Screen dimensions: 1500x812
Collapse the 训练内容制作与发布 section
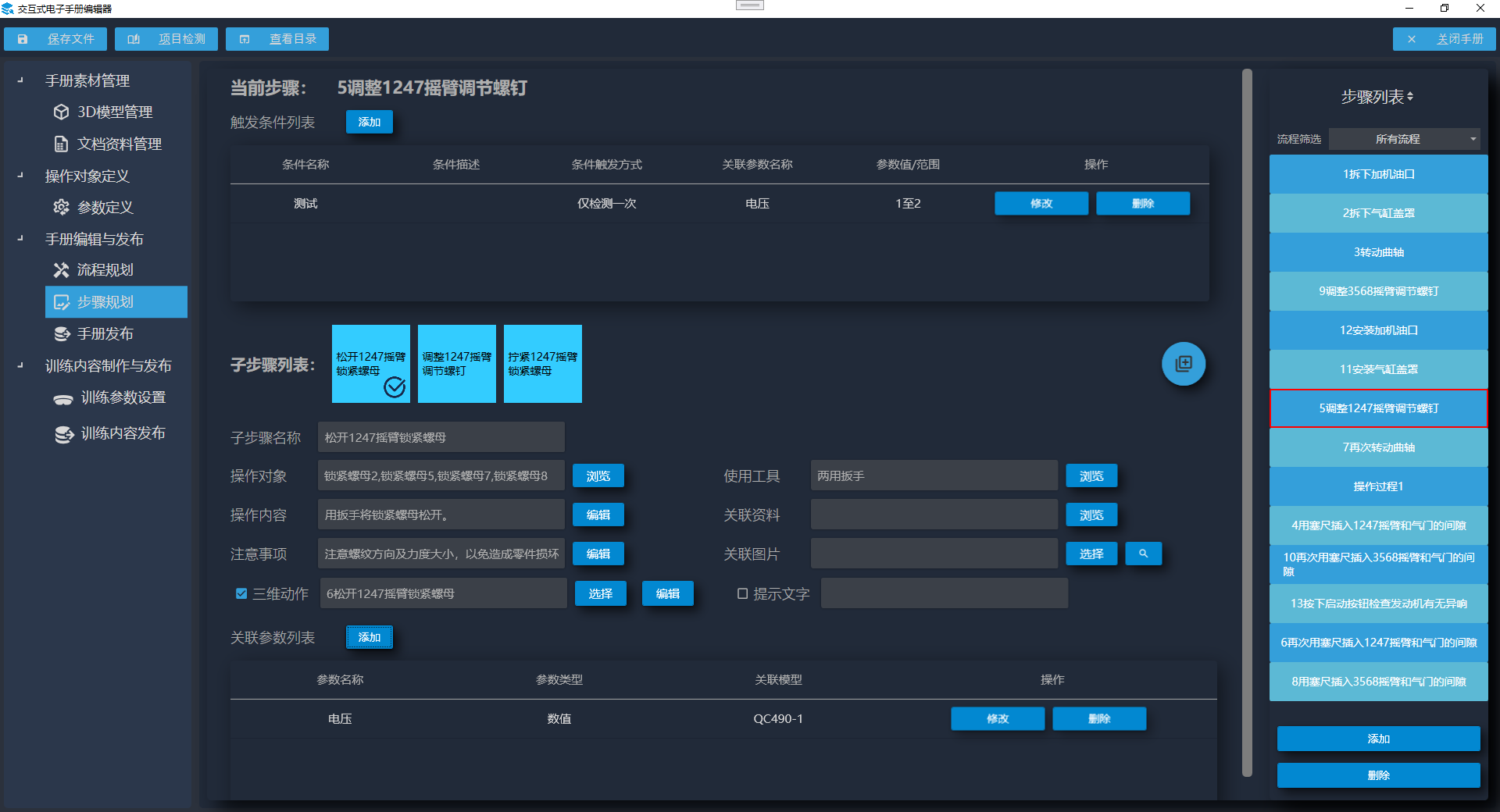point(20,365)
